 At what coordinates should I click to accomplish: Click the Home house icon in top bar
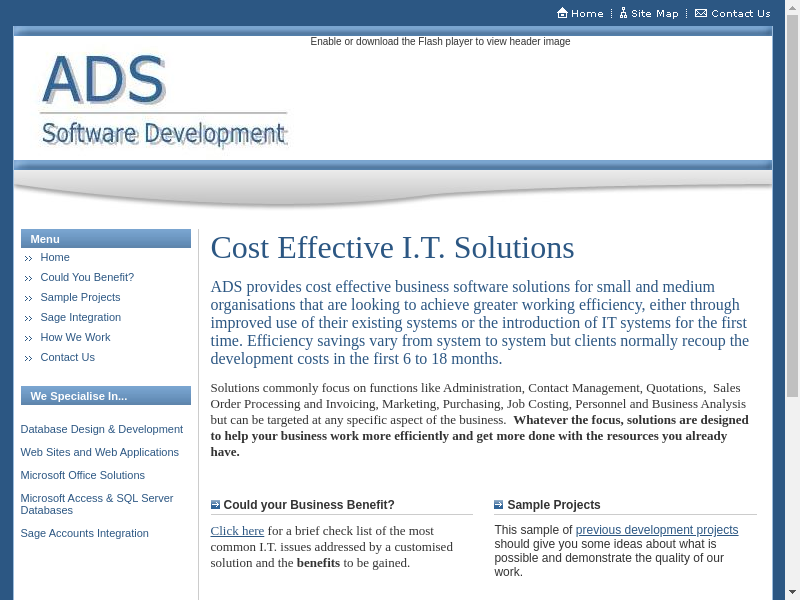(562, 13)
